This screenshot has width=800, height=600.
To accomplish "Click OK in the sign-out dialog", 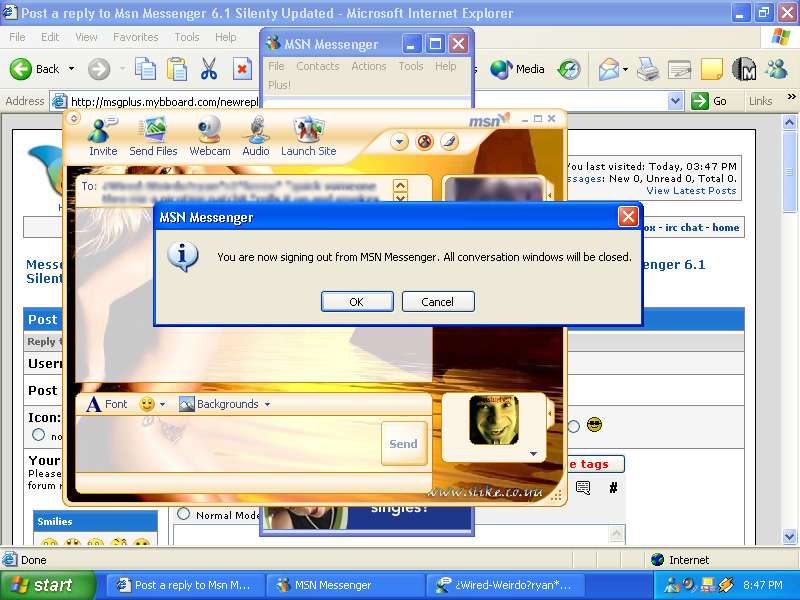I will coord(356,301).
